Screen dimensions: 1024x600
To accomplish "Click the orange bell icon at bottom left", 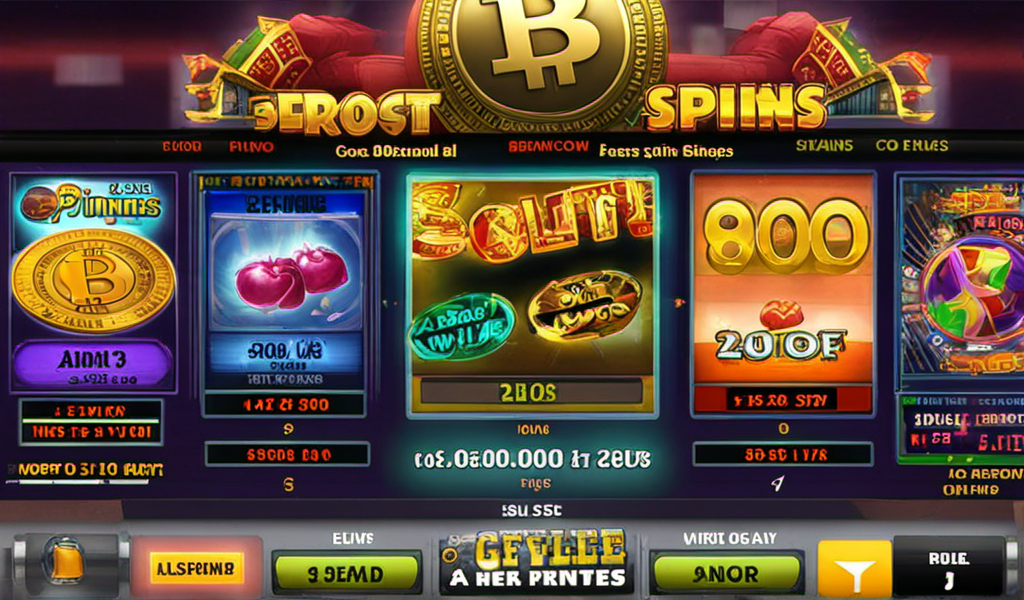I will (67, 561).
